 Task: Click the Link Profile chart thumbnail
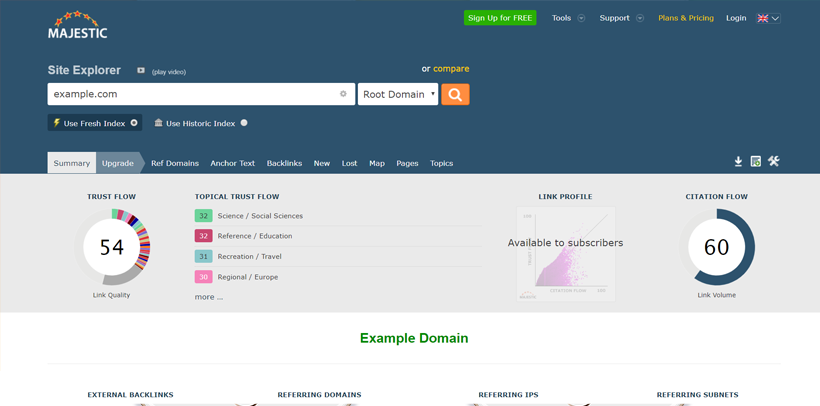pyautogui.click(x=565, y=254)
